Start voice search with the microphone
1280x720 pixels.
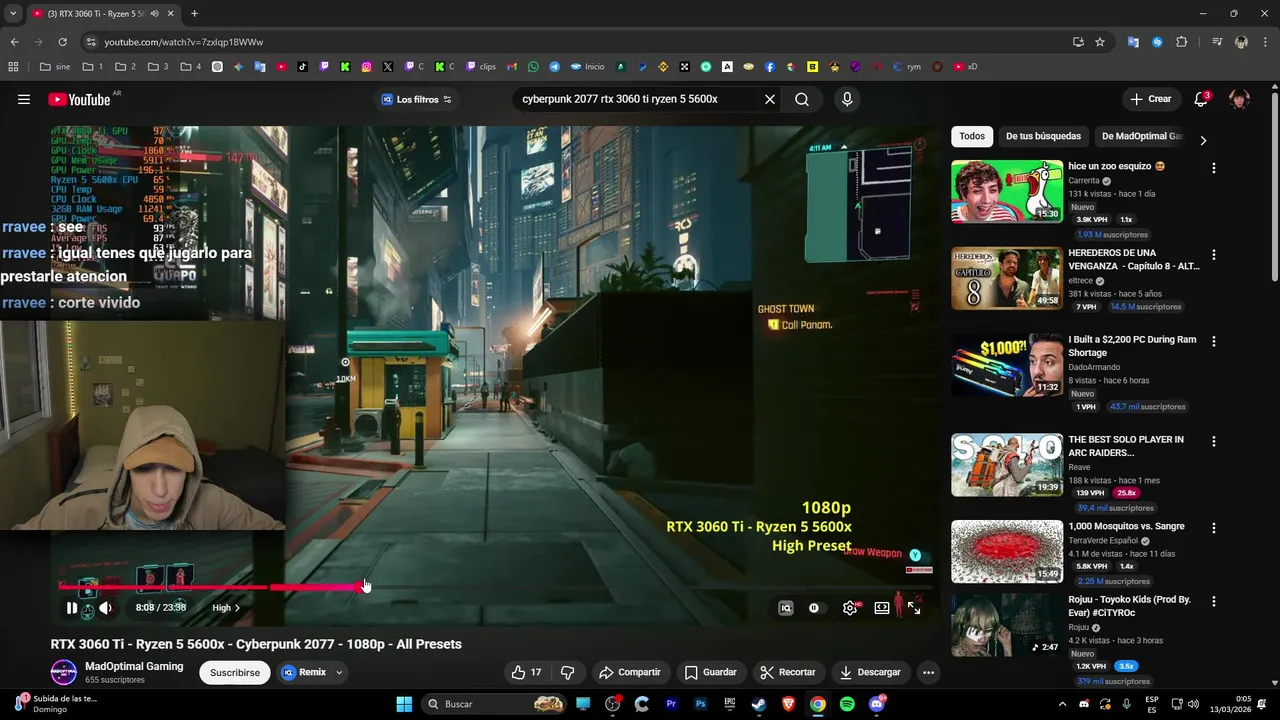pyautogui.click(x=847, y=99)
